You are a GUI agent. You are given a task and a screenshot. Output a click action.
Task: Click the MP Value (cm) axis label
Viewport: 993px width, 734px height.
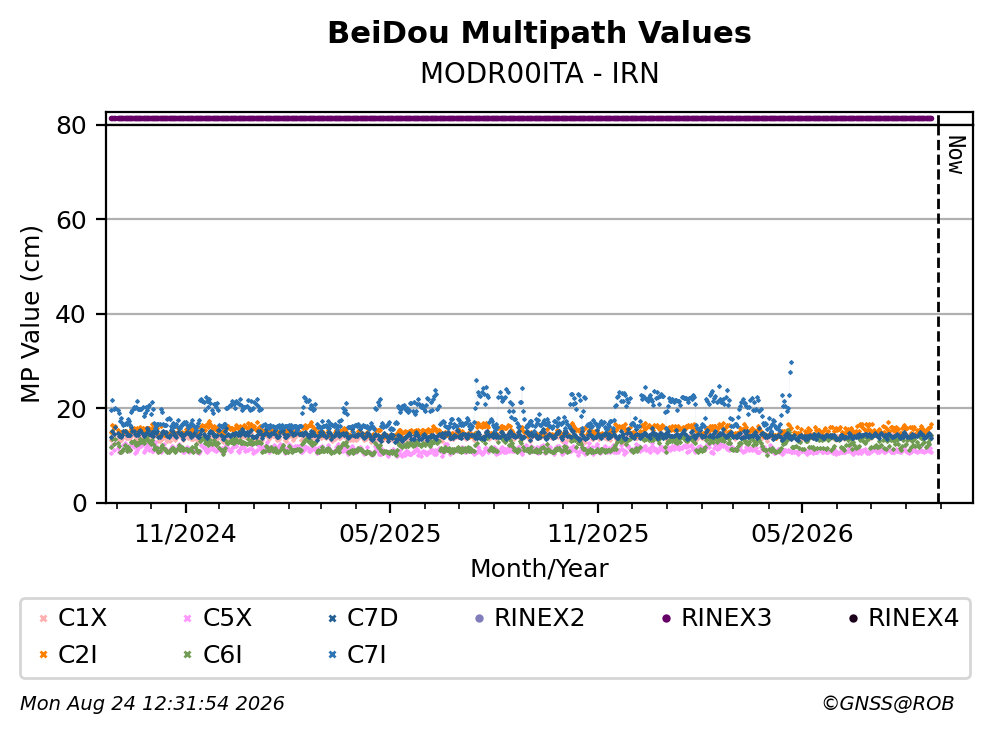coord(30,314)
